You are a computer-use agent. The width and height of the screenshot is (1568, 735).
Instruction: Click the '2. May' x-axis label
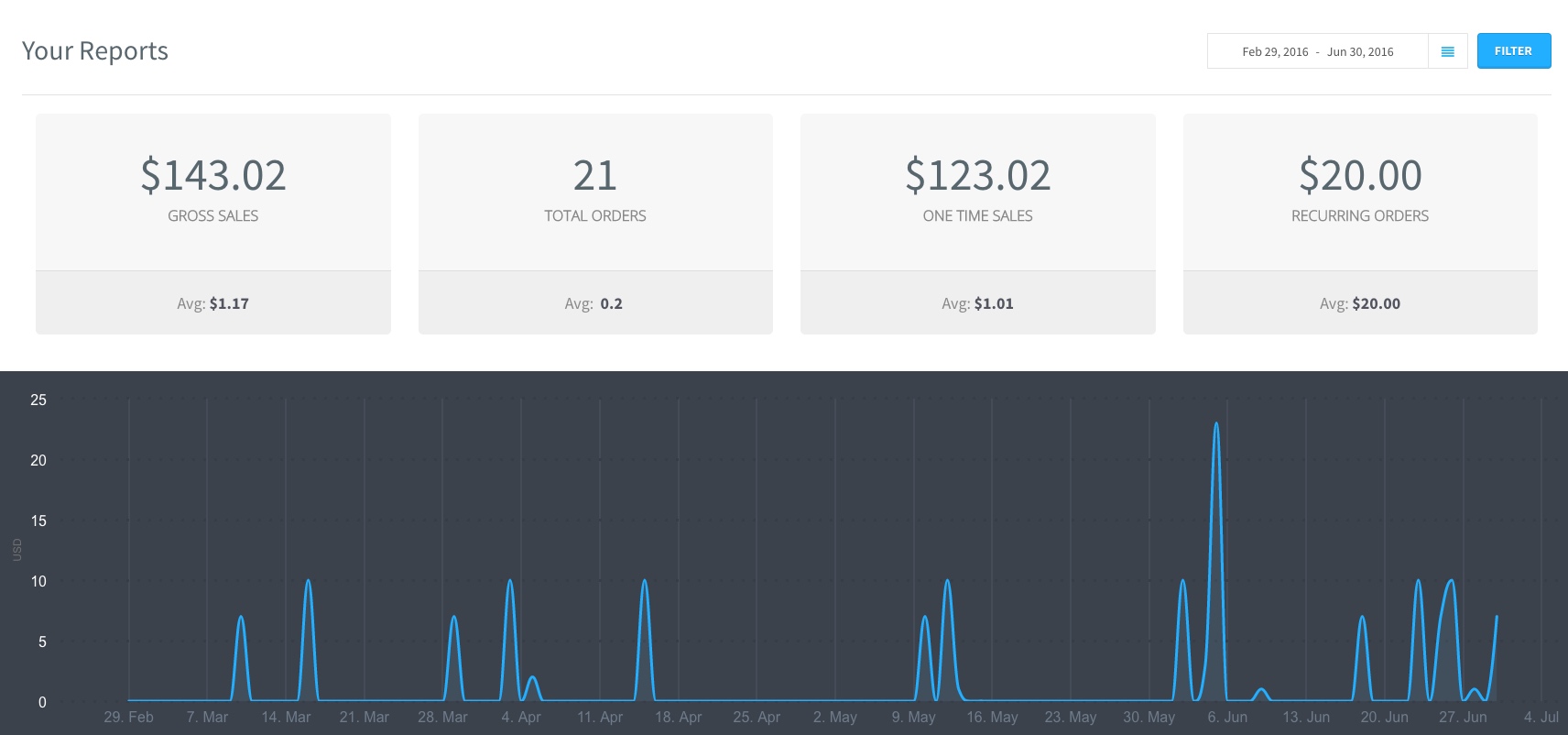[834, 717]
